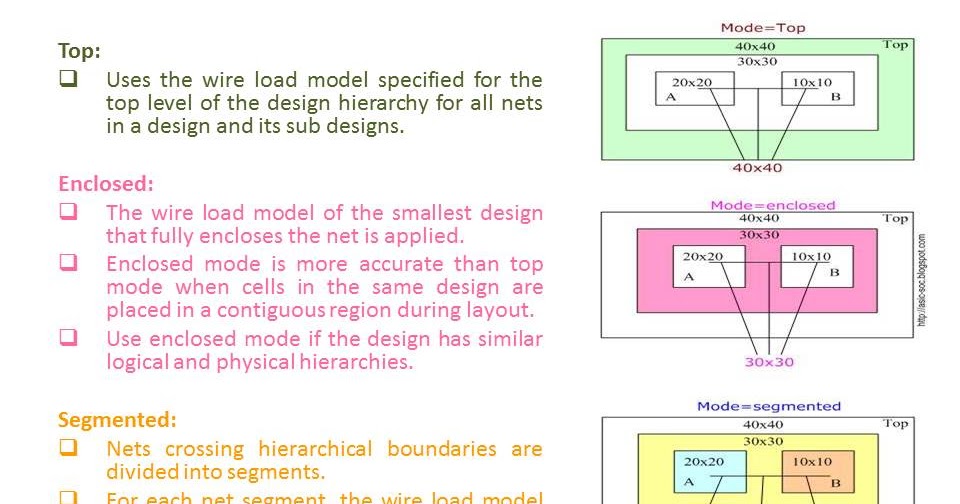Click the 30x30 label inside the yellow box
960x504 pixels.
(x=763, y=441)
